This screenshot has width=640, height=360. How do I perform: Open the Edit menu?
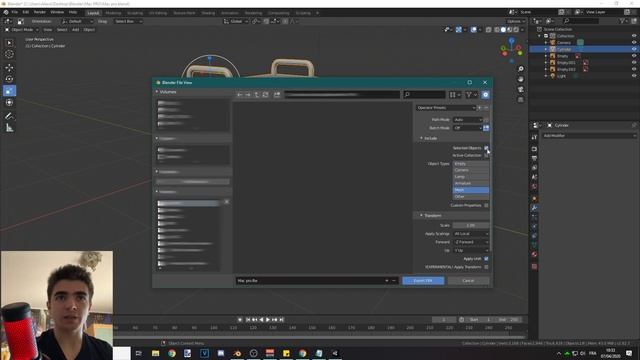26,12
